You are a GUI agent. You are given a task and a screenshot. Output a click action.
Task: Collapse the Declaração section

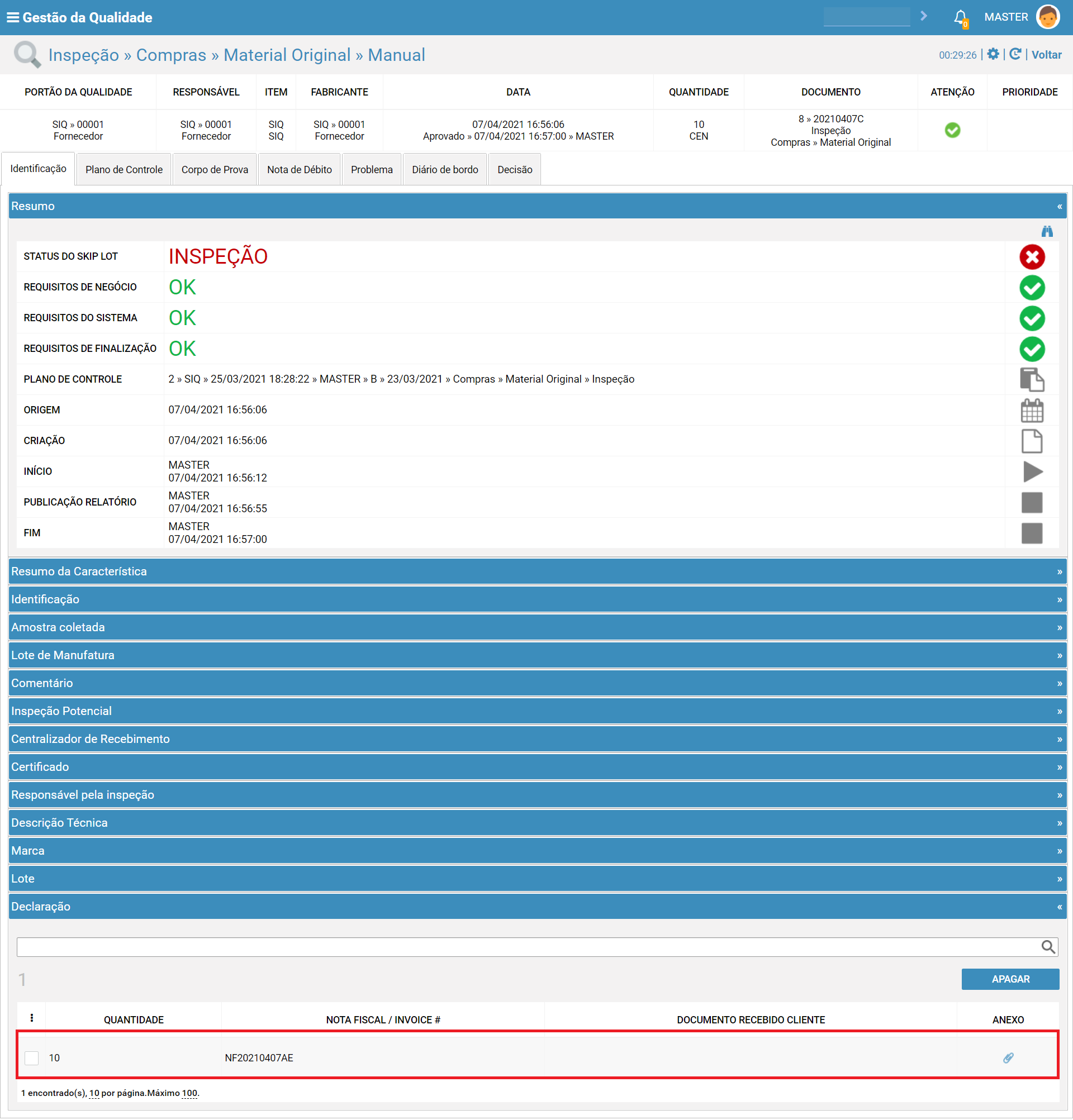pyautogui.click(x=538, y=907)
